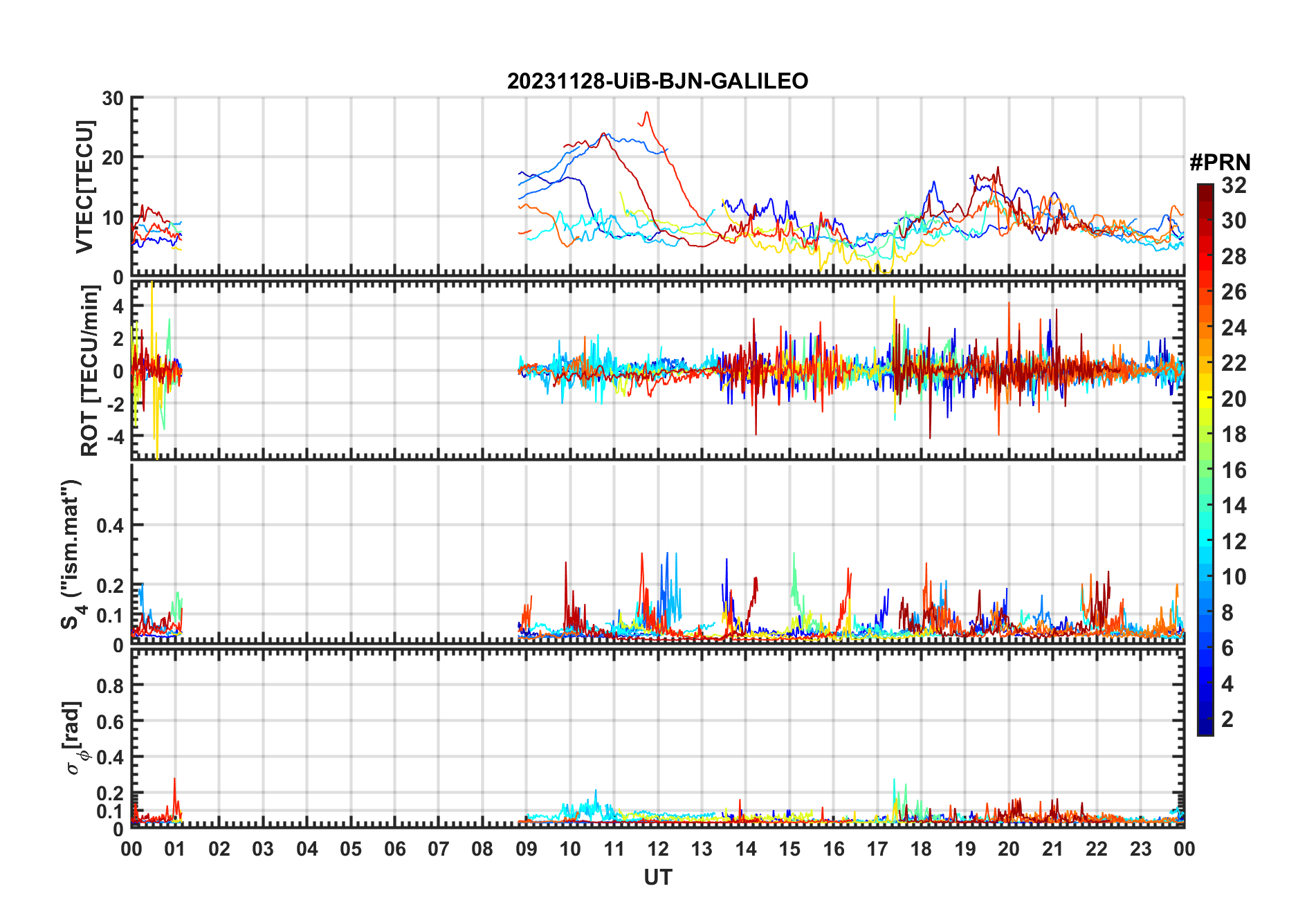Click the plot title 20231128-UiB-BJN-GALILEO
Image resolution: width=1316 pixels, height=920 pixels.
(657, 82)
